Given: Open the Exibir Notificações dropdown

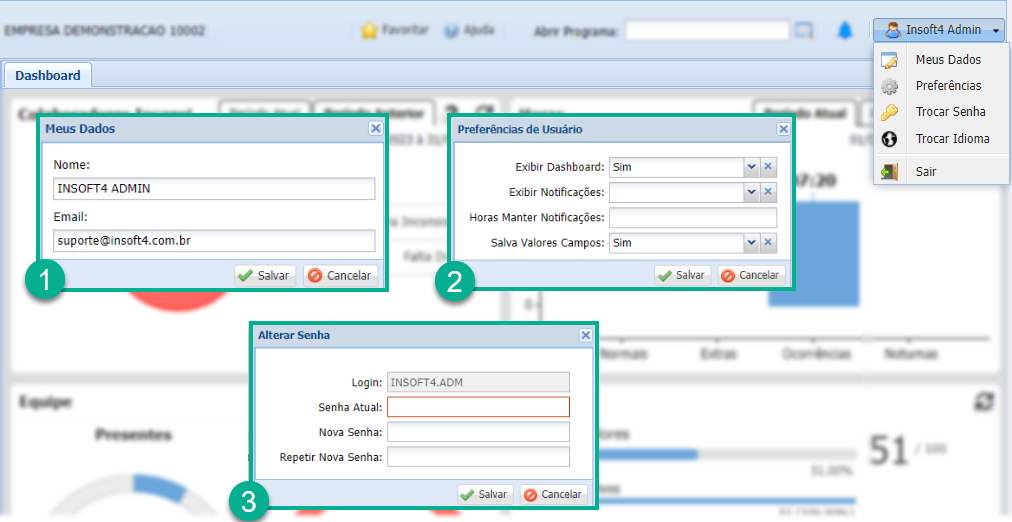Looking at the screenshot, I should pyautogui.click(x=751, y=192).
